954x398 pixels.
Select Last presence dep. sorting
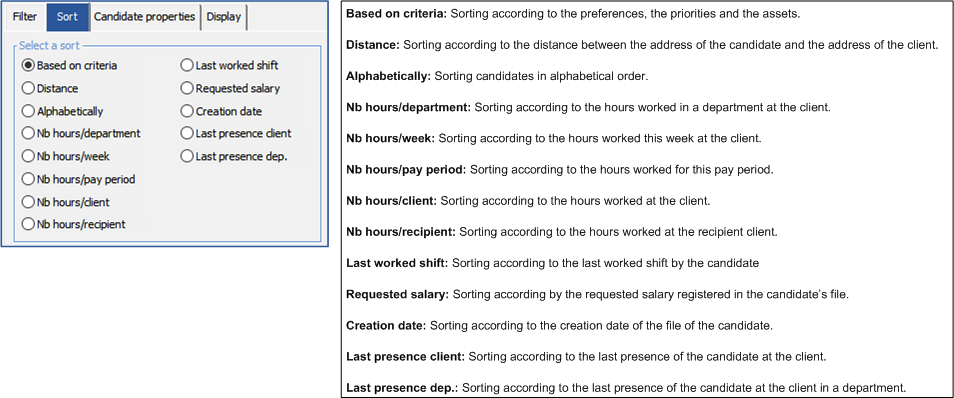(234, 156)
